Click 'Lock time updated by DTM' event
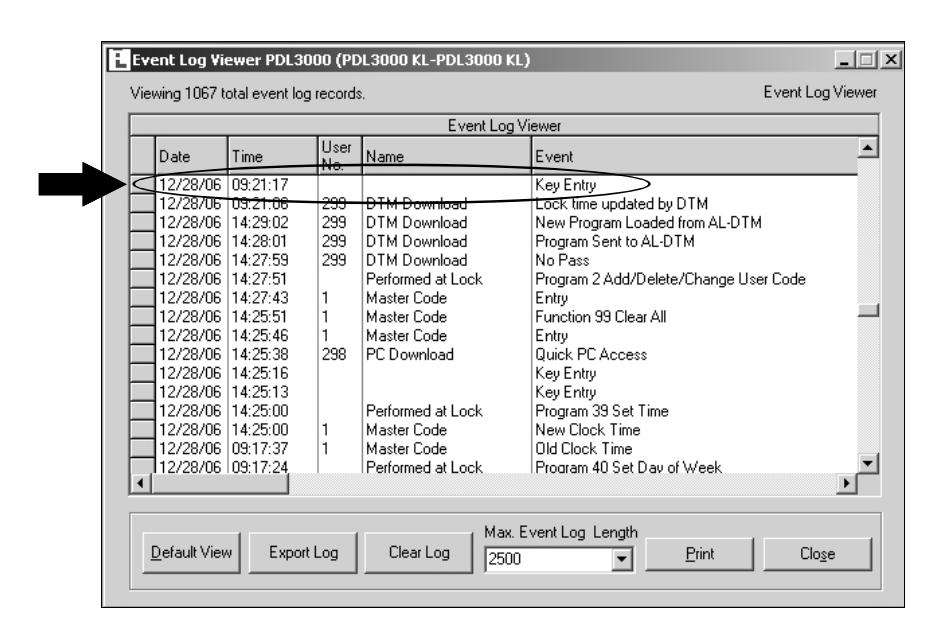The width and height of the screenshot is (933, 626). (x=621, y=204)
